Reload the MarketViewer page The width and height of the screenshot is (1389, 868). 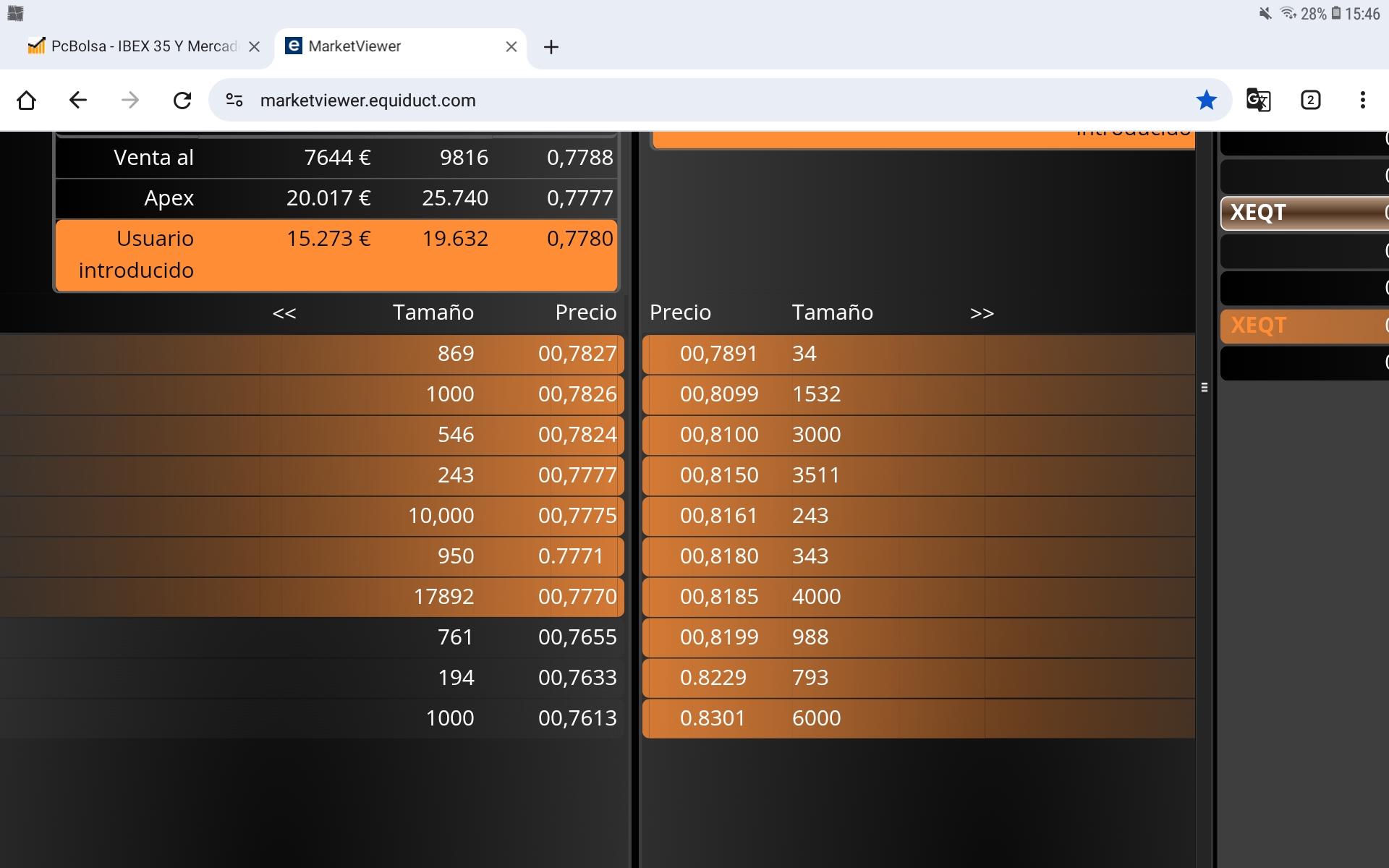[182, 100]
